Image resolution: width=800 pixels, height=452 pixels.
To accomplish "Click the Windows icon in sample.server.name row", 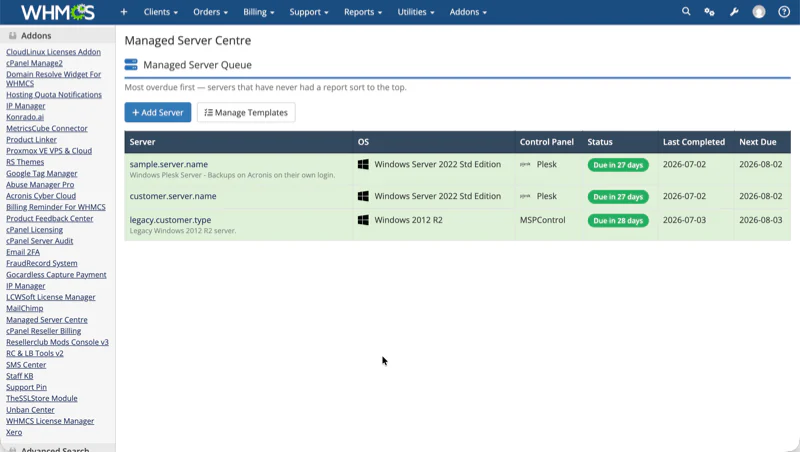I will [363, 164].
